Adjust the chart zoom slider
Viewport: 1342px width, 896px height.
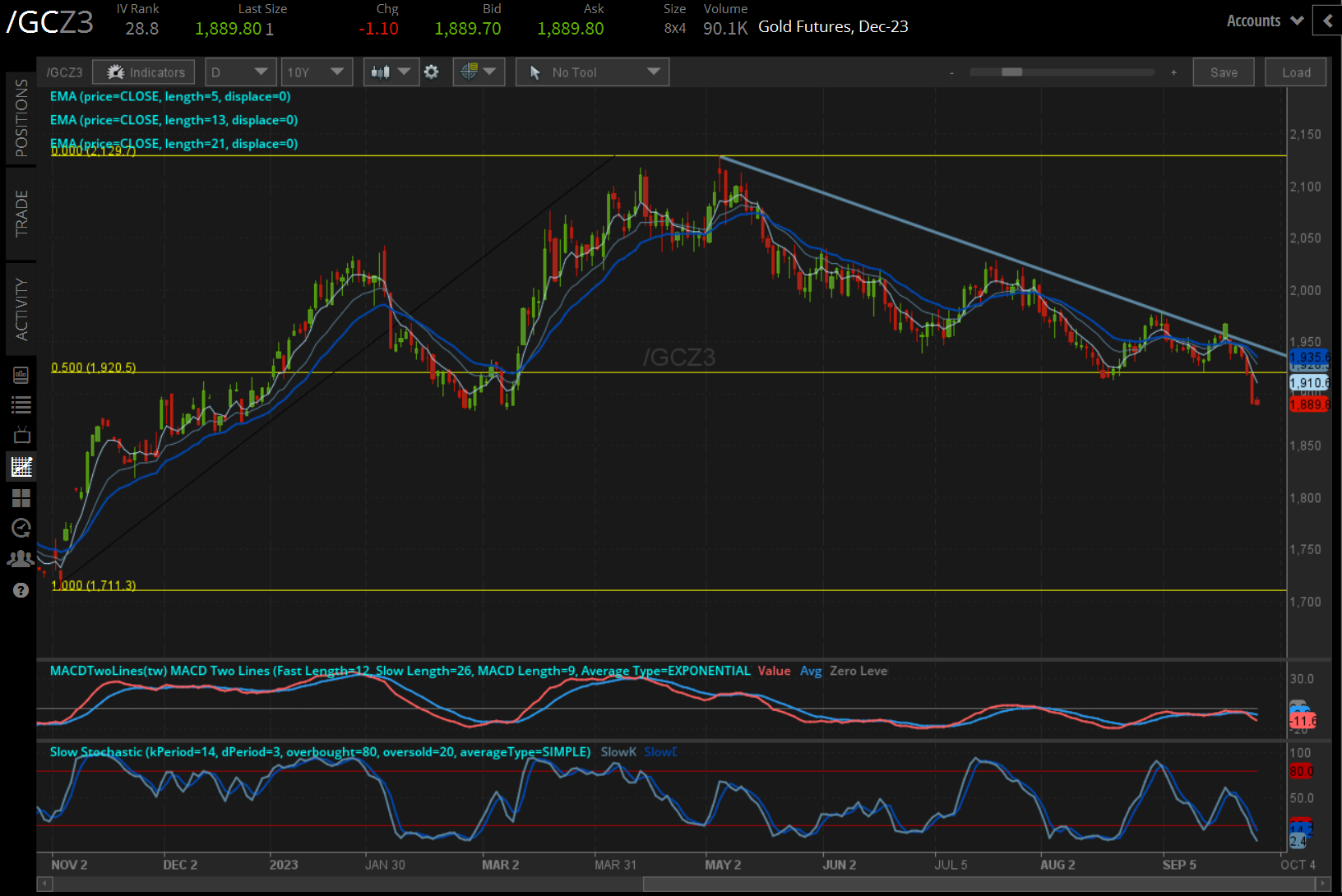[1013, 72]
